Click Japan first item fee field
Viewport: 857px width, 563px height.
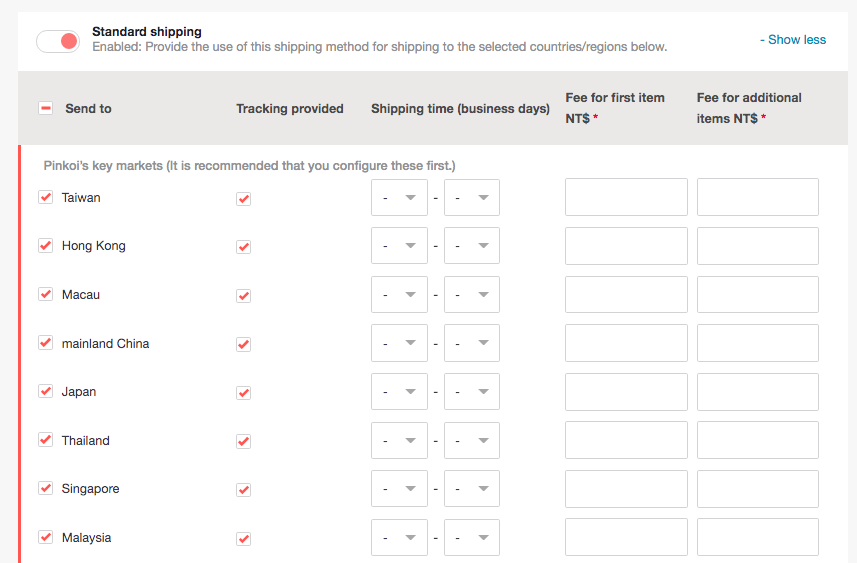pos(626,392)
